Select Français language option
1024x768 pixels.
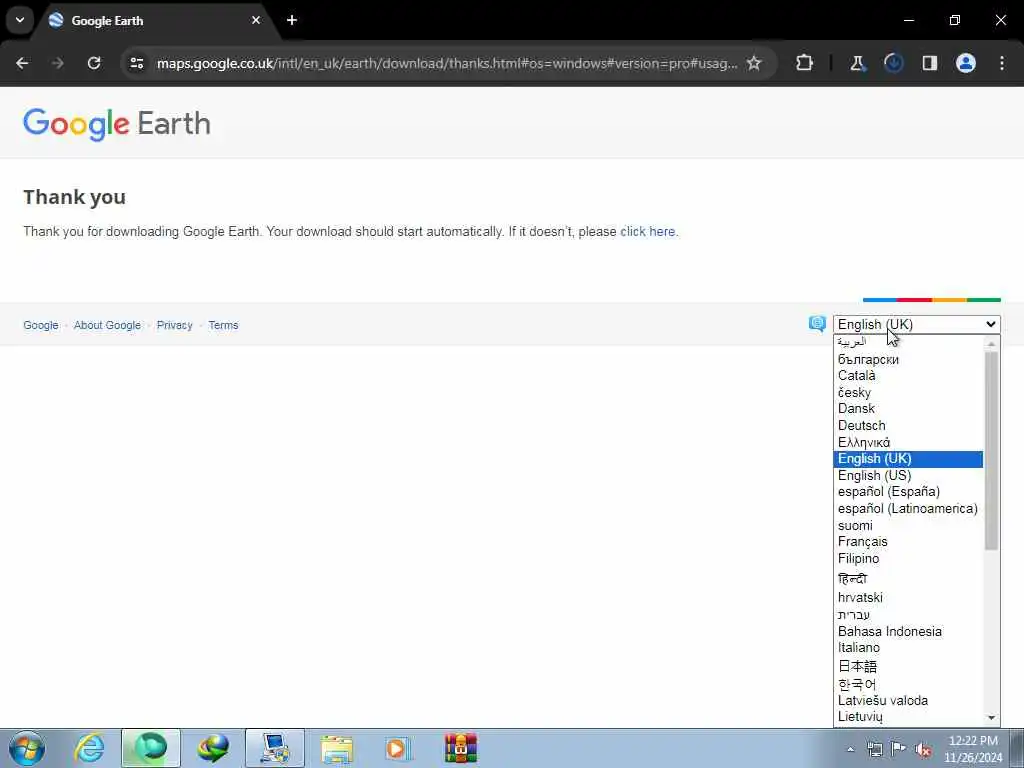(908, 542)
